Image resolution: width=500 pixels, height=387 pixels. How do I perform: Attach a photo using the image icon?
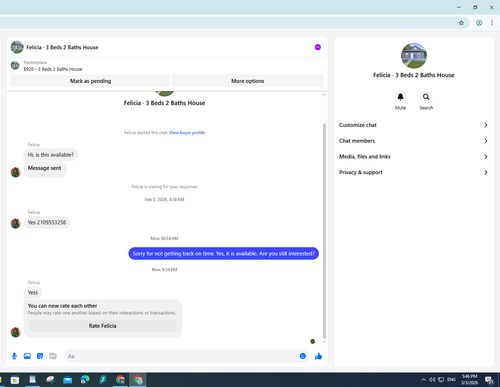tap(27, 356)
